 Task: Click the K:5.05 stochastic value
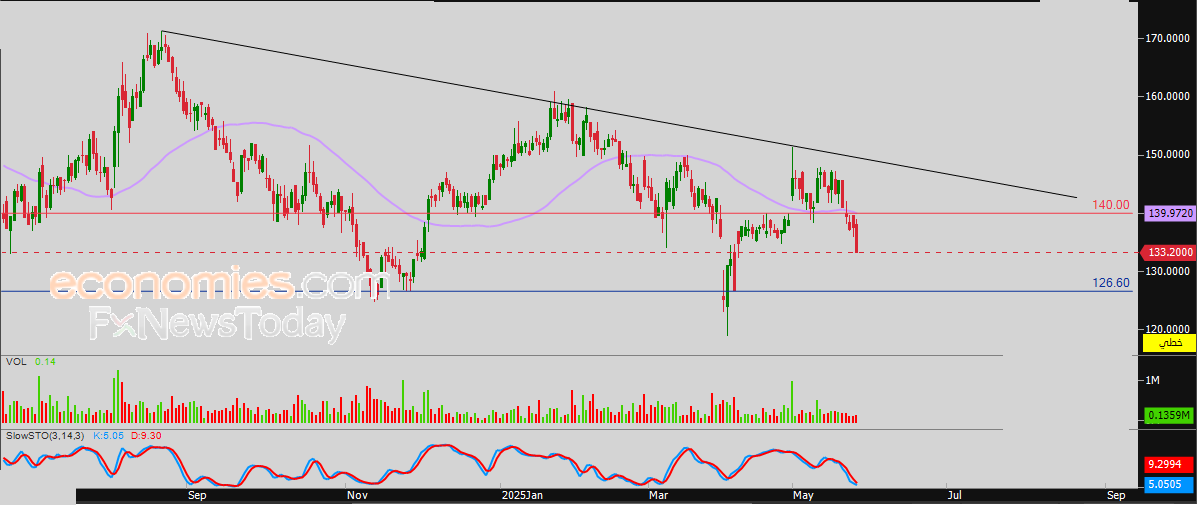108,436
